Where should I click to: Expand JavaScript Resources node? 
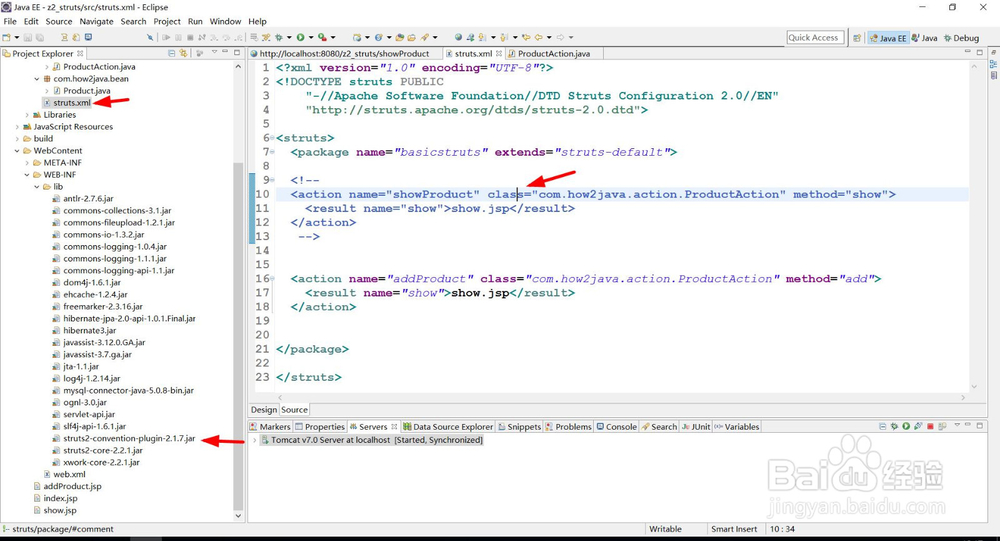coord(17,127)
